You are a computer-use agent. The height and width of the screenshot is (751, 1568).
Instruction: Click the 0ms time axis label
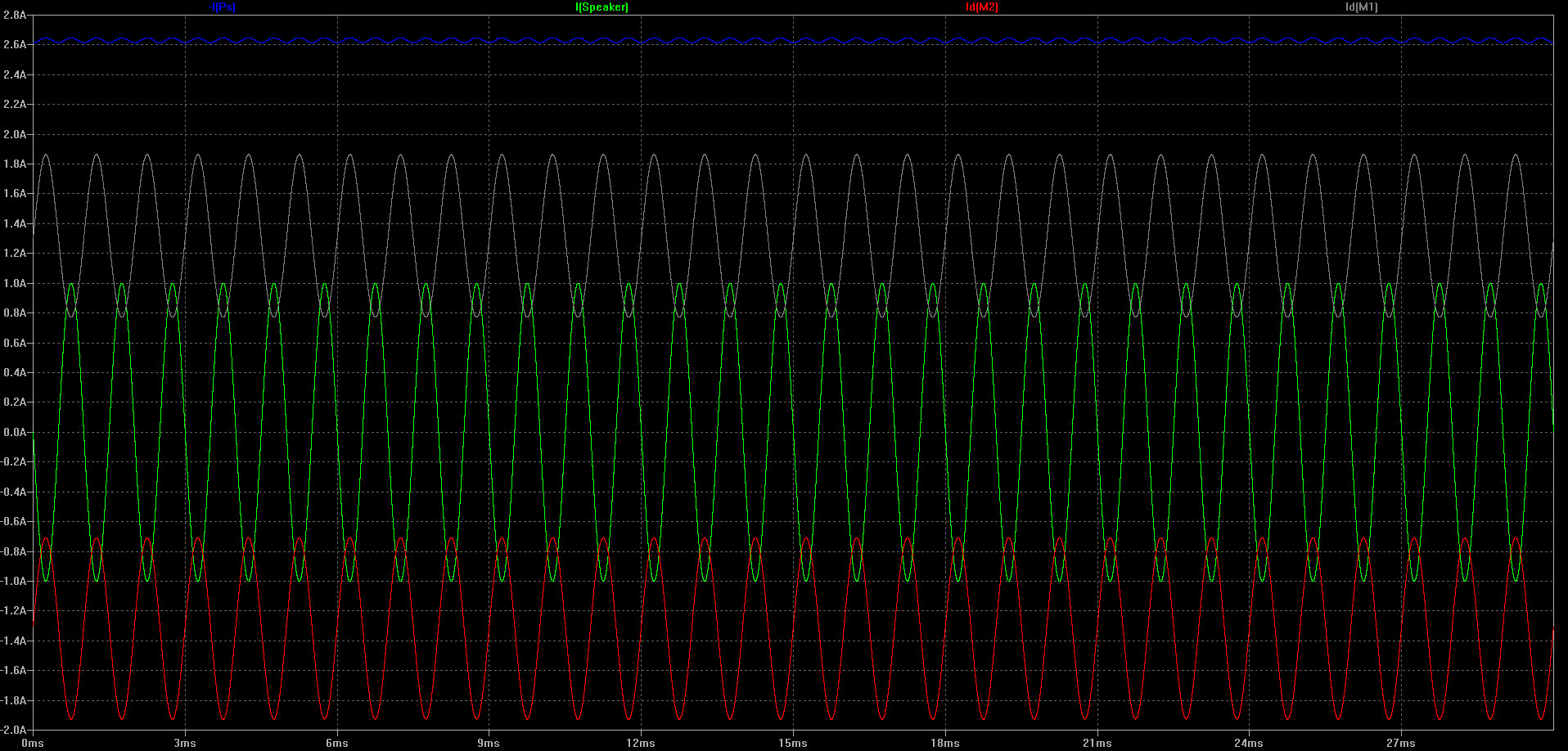33,743
